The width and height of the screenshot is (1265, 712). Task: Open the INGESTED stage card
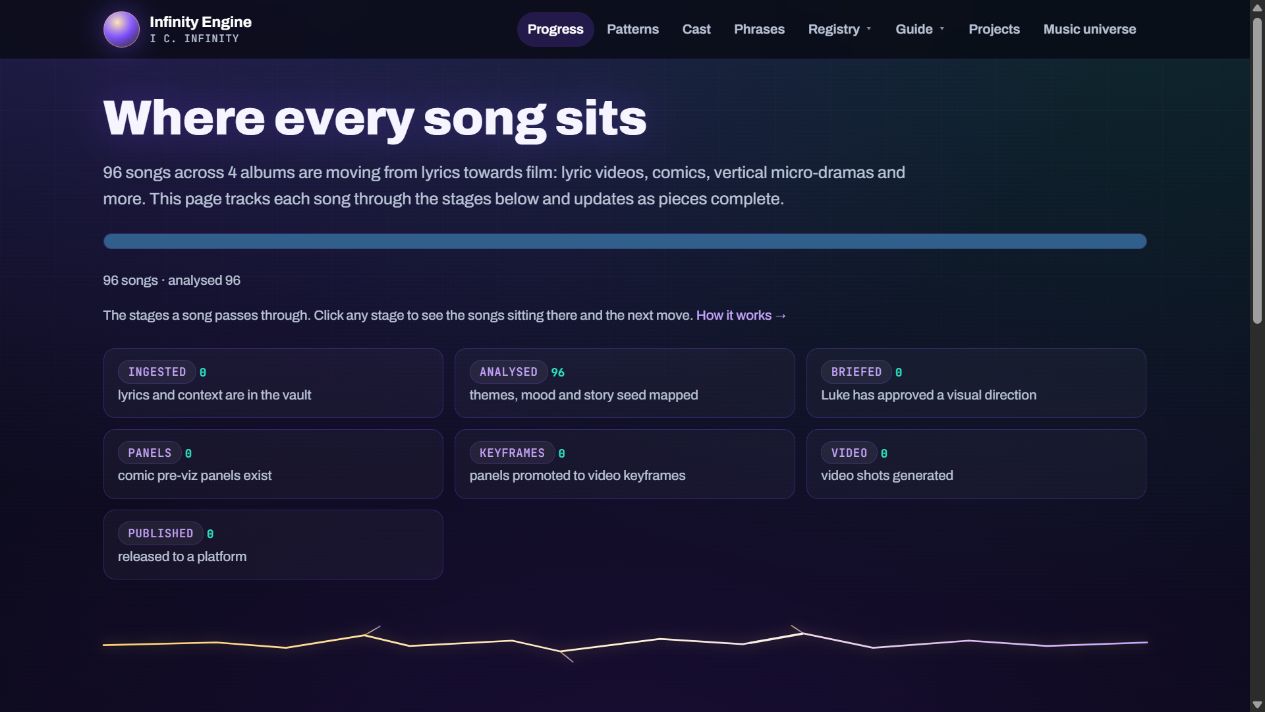273,383
